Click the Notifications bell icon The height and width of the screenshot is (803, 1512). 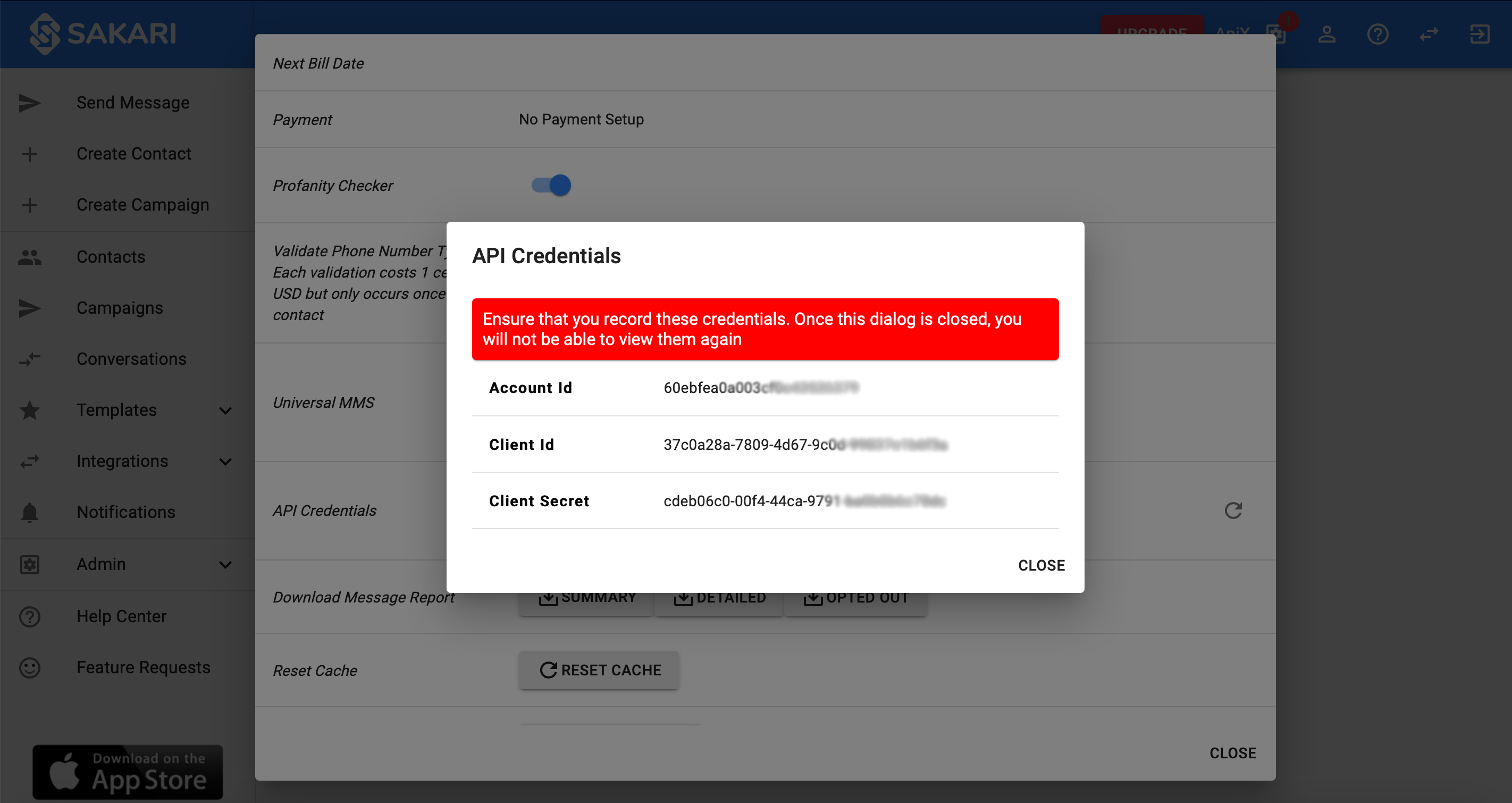pyautogui.click(x=29, y=511)
